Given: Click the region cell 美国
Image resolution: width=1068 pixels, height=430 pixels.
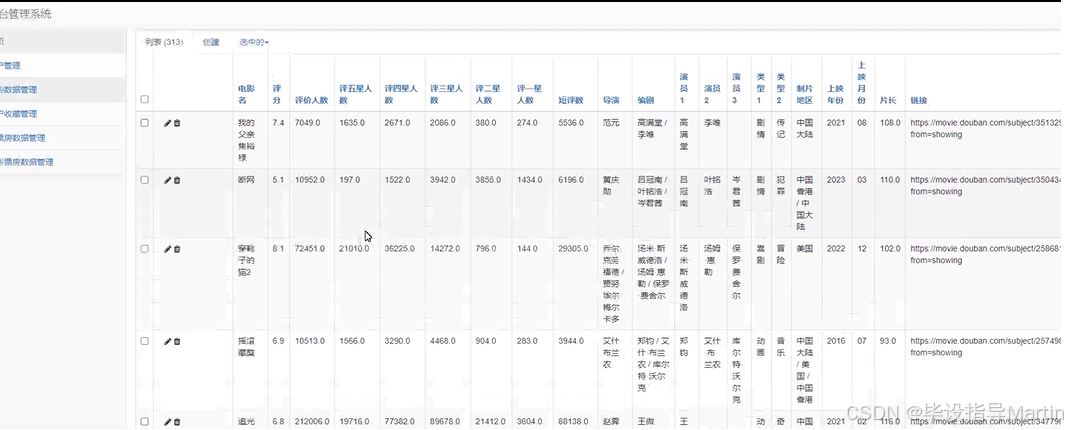Looking at the screenshot, I should click(x=804, y=249).
